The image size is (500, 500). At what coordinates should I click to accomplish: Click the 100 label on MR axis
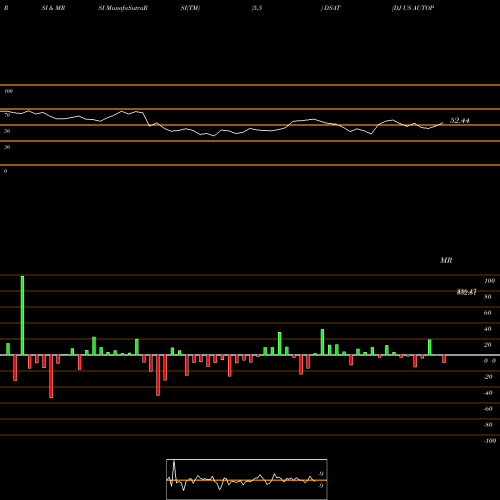489,281
